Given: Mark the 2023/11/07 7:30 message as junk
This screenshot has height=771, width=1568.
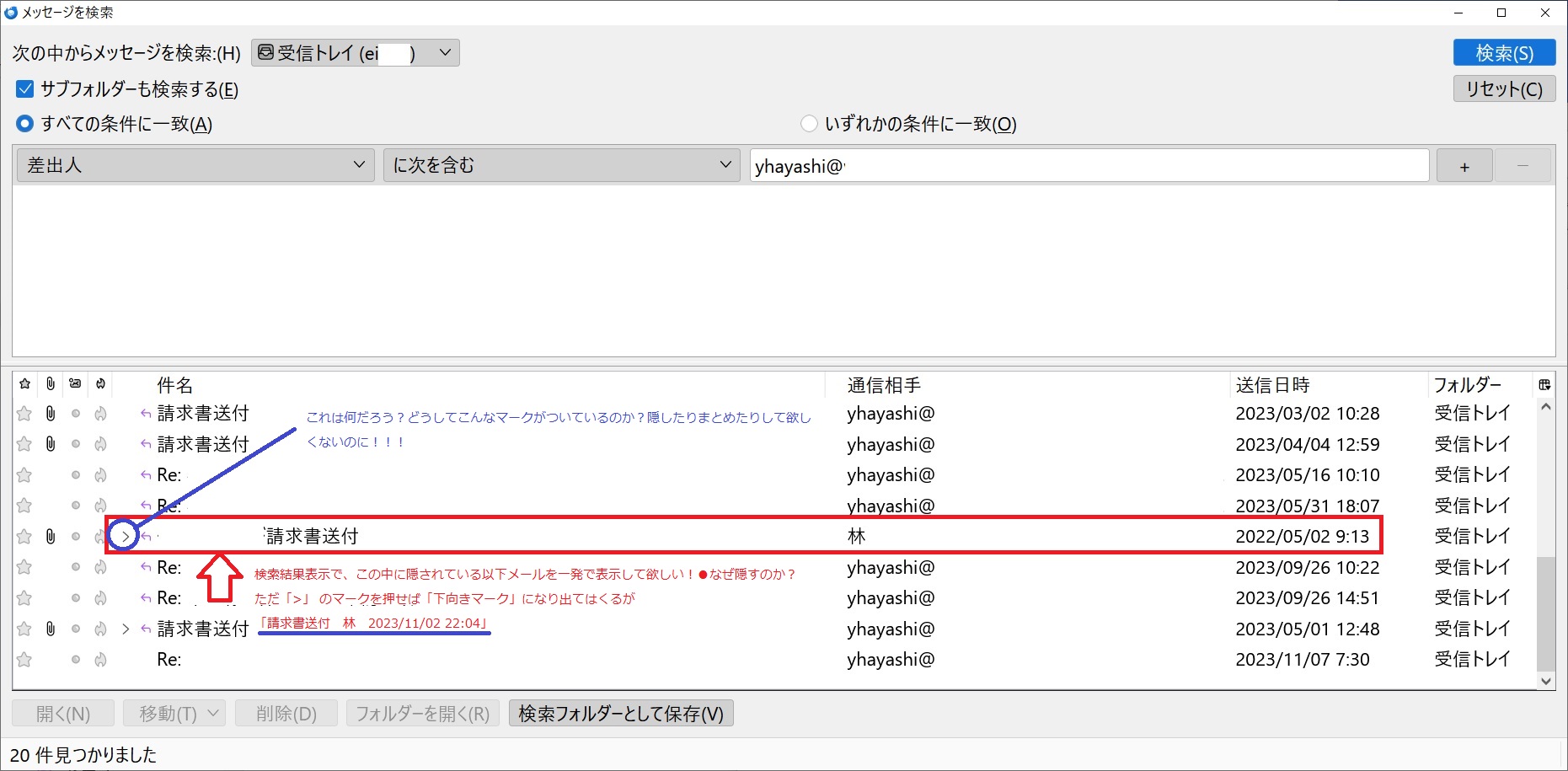Looking at the screenshot, I should click(x=100, y=660).
